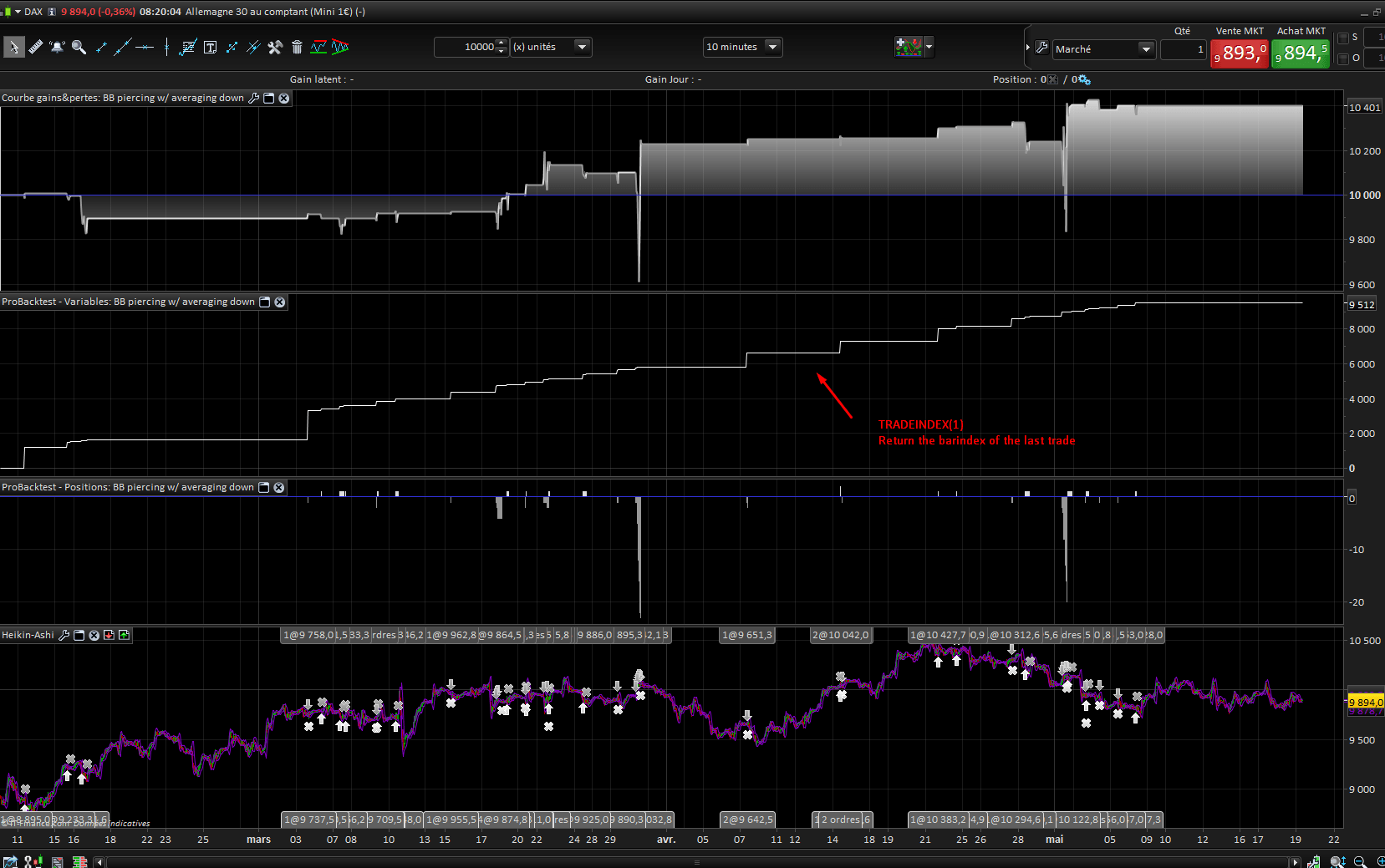Viewport: 1385px width, 868px height.
Task: Click the horizontal time scrollbar
Action: tap(696, 862)
